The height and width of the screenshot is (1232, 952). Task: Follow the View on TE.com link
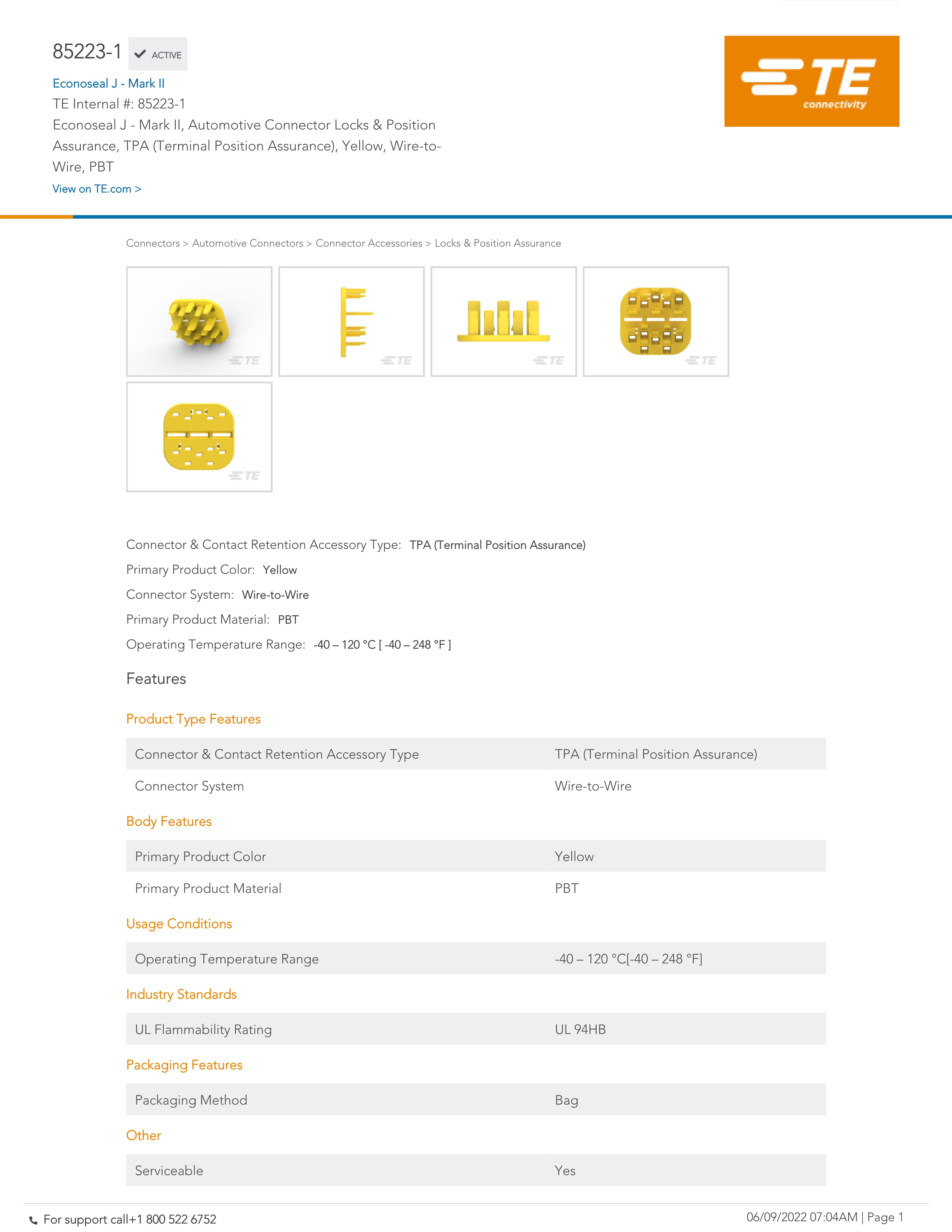pyautogui.click(x=97, y=189)
